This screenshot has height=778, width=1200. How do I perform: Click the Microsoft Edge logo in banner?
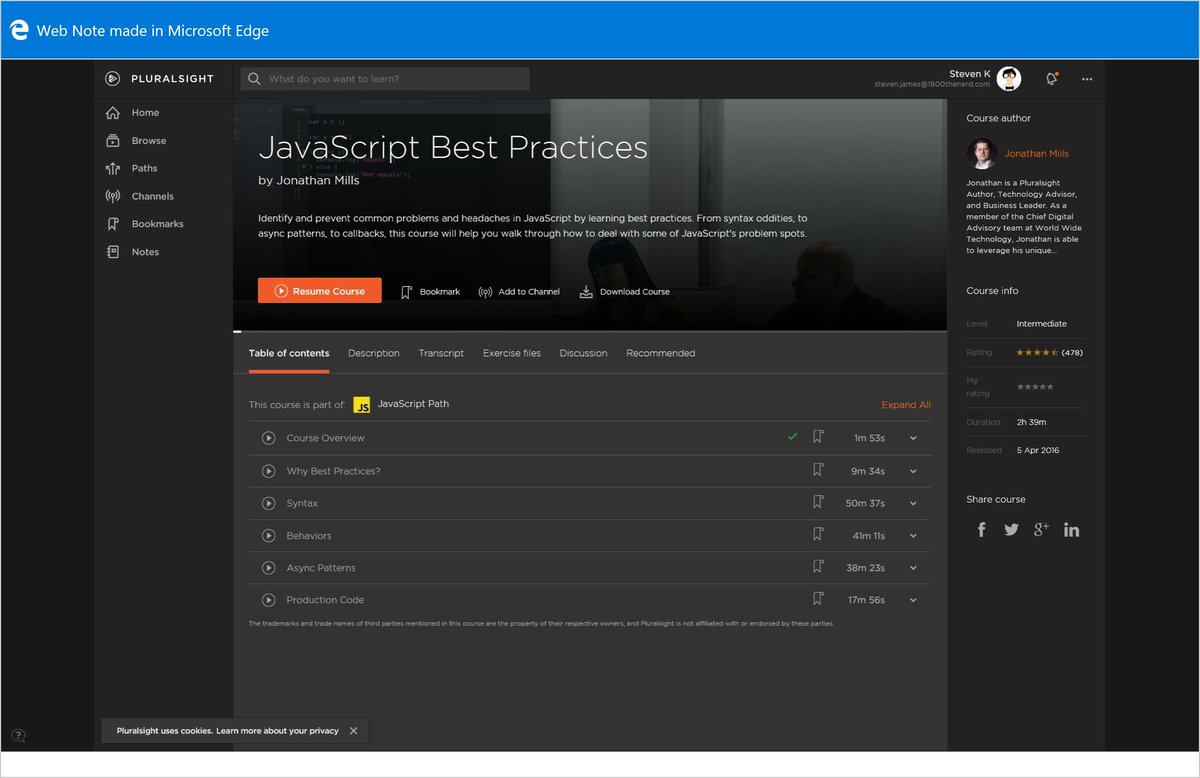tap(18, 30)
